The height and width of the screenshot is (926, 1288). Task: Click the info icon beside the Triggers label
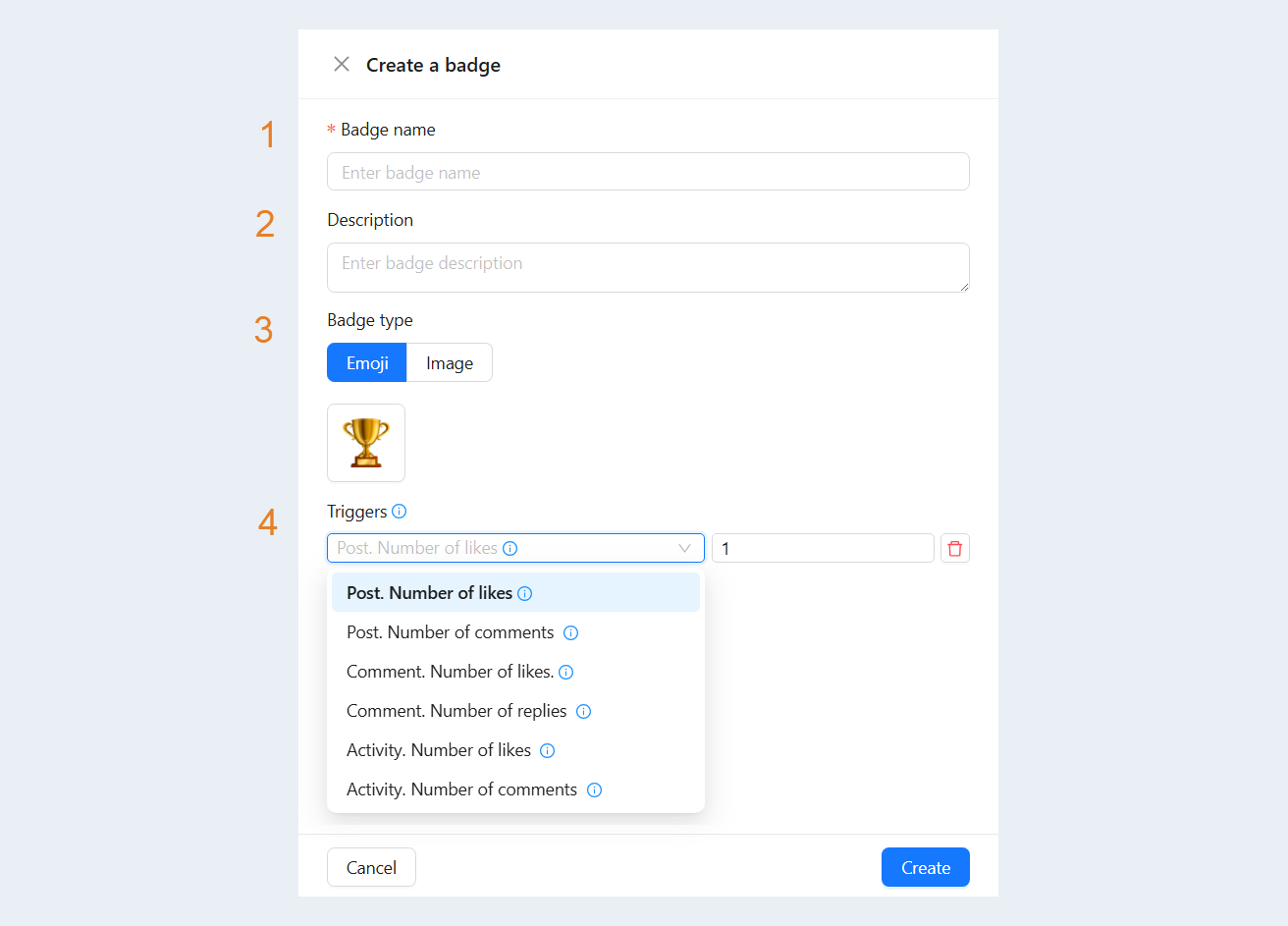tap(399, 511)
